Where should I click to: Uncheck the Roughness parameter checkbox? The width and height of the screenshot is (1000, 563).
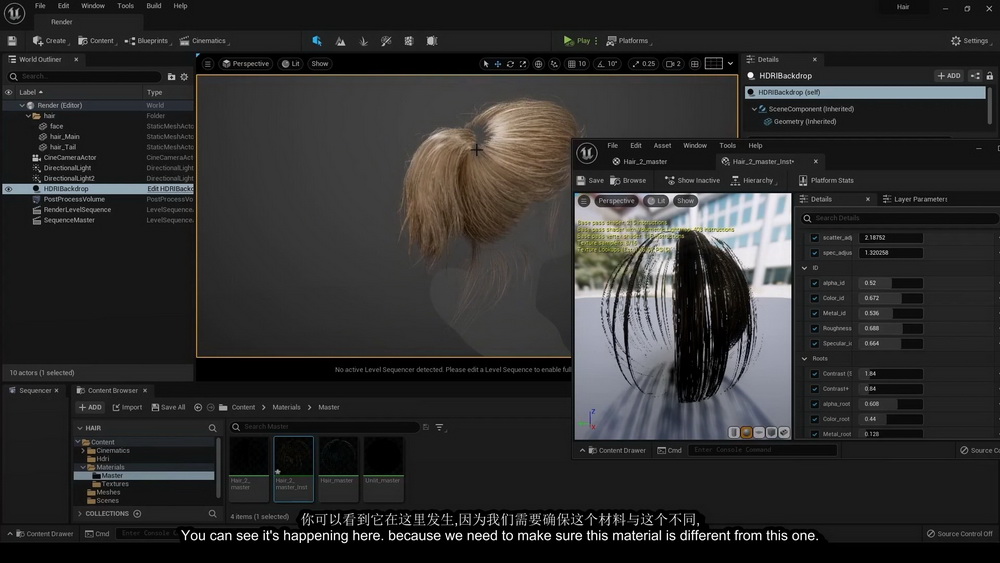[814, 328]
